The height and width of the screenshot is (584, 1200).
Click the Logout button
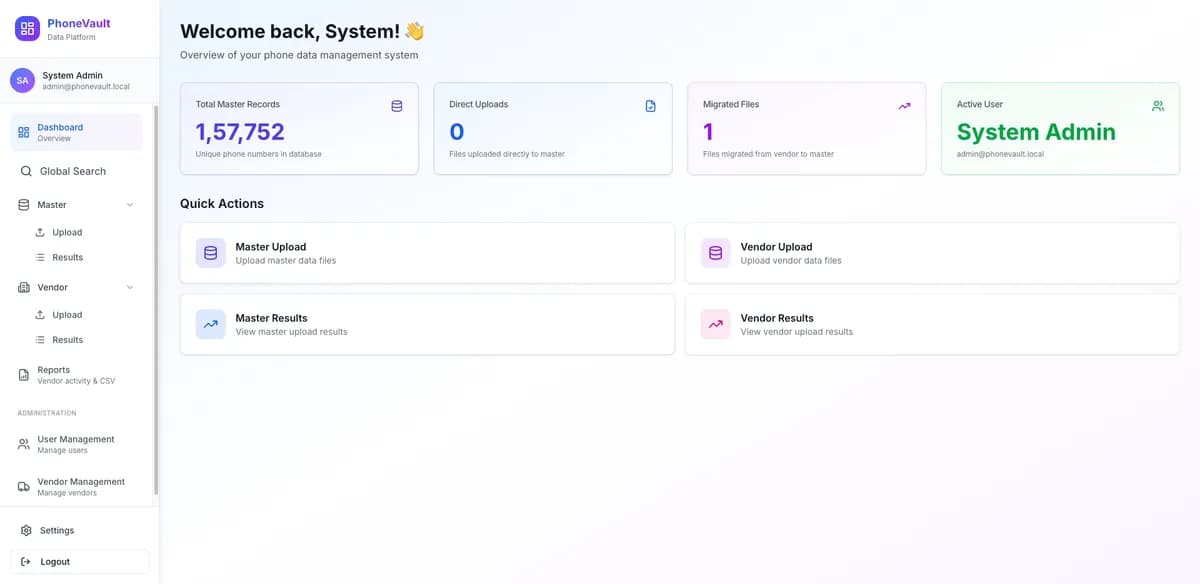(x=79, y=562)
